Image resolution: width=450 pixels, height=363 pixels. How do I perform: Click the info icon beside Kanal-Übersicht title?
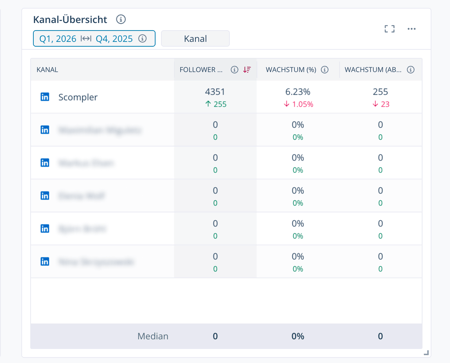(121, 19)
